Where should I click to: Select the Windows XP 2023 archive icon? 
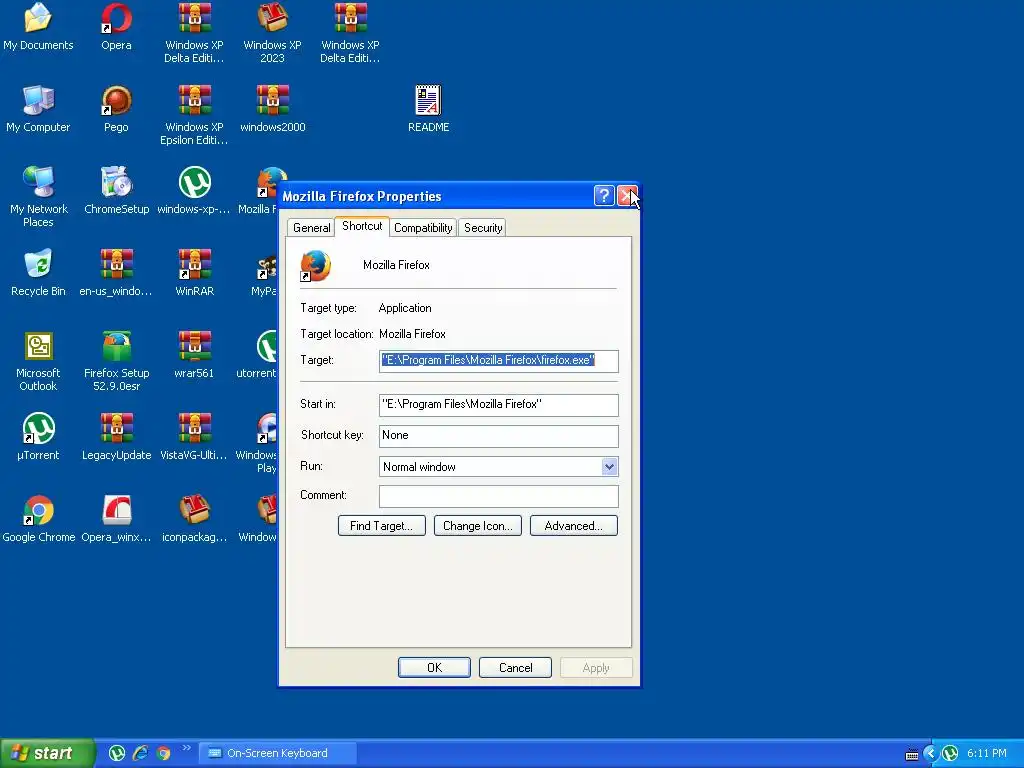[x=272, y=33]
